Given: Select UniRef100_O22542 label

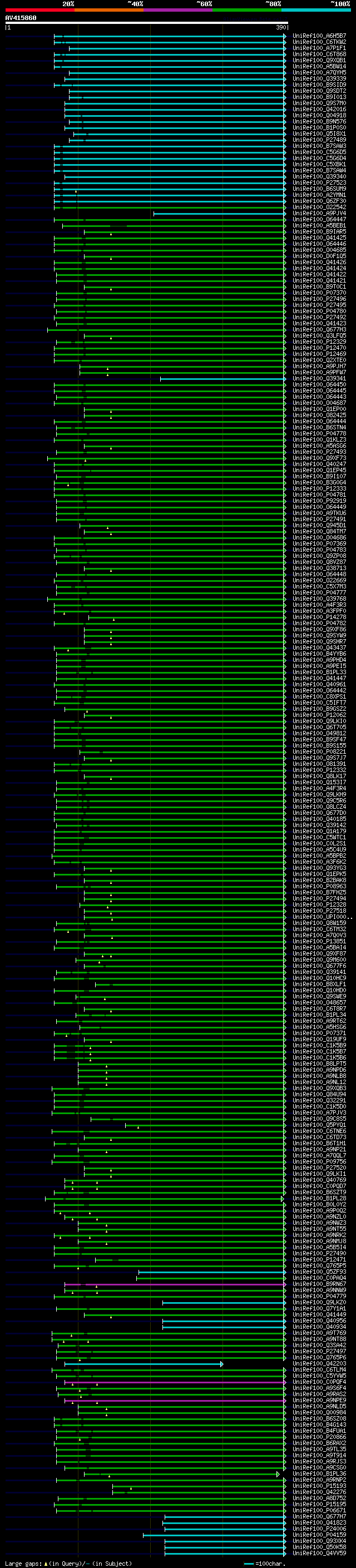Looking at the screenshot, I should [x=319, y=207].
